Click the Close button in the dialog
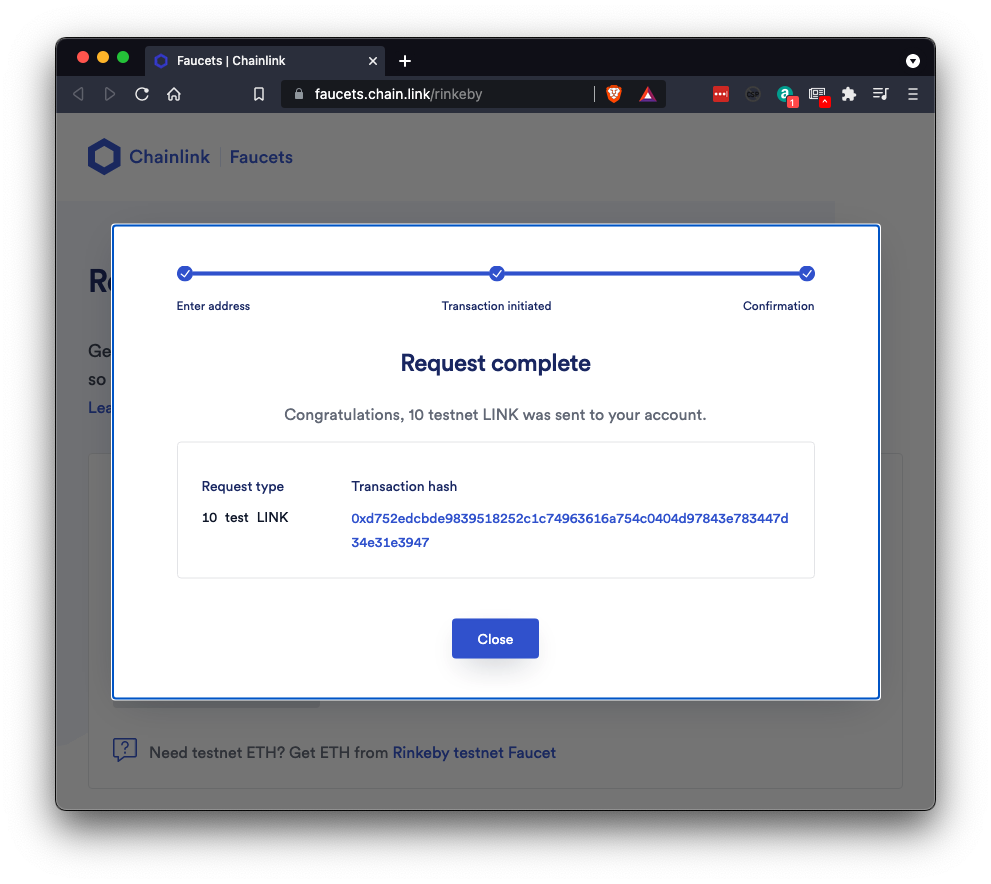 tap(496, 639)
